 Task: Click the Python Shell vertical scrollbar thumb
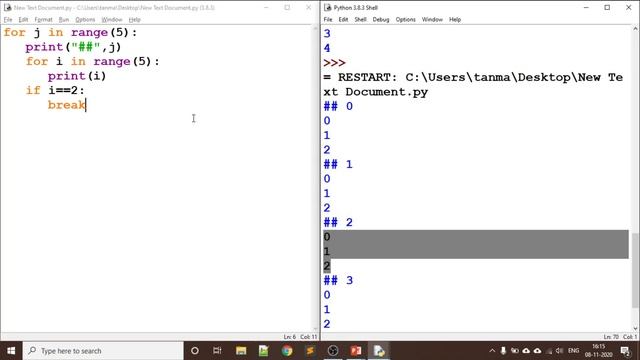635,270
